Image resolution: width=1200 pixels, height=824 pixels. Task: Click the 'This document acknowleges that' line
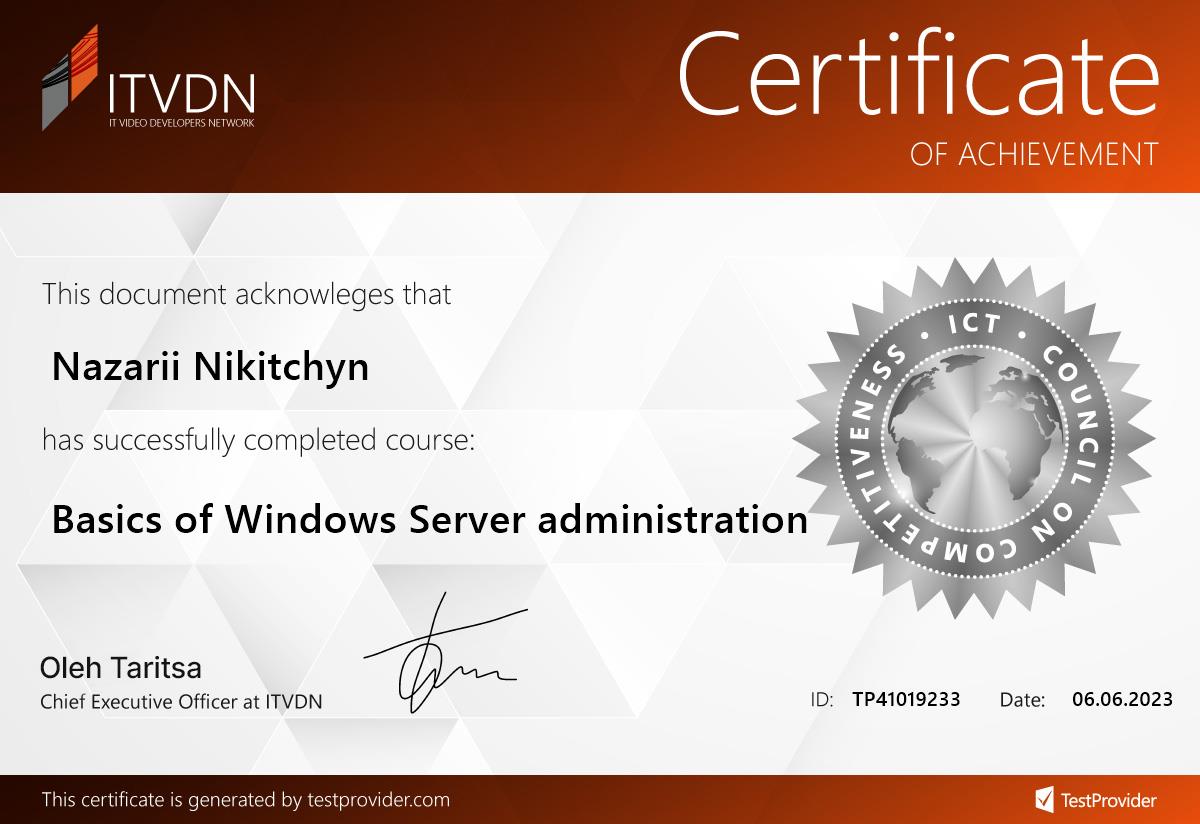pyautogui.click(x=246, y=294)
